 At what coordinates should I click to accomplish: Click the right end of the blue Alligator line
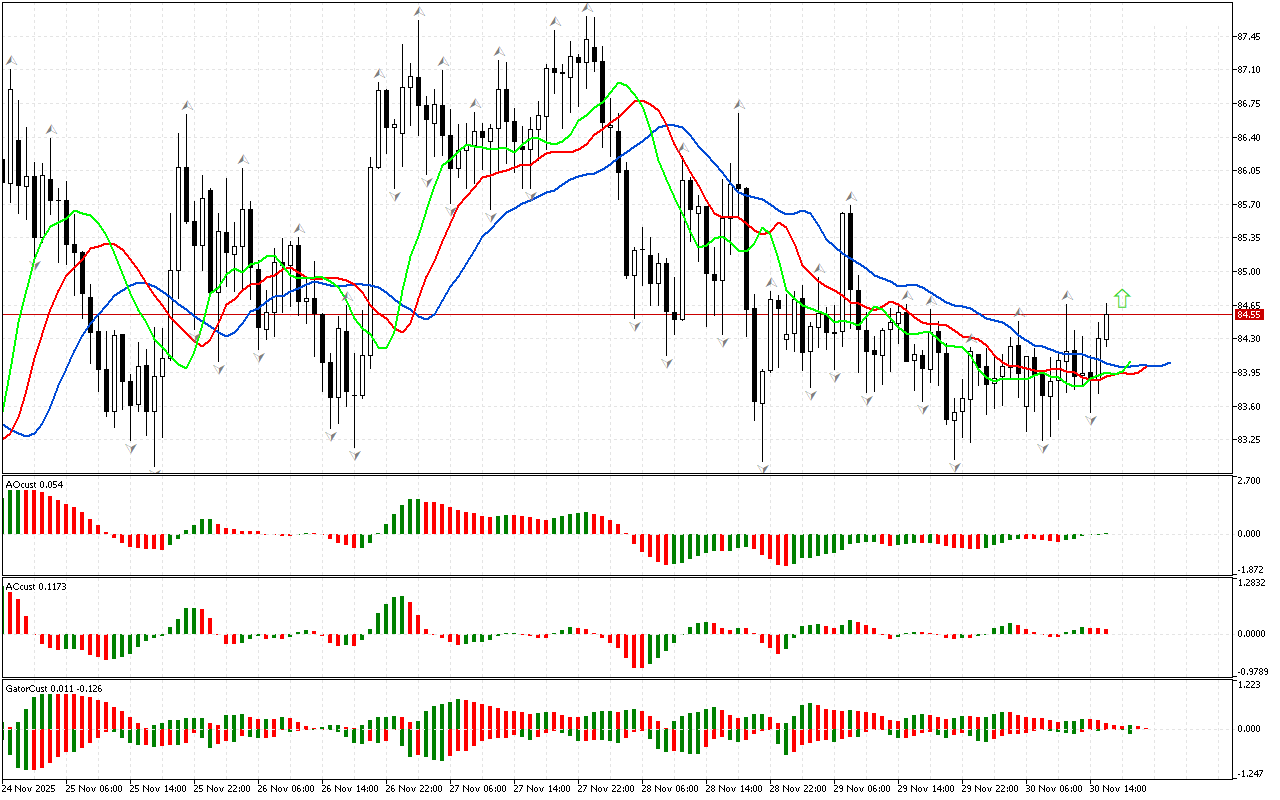(x=1167, y=363)
